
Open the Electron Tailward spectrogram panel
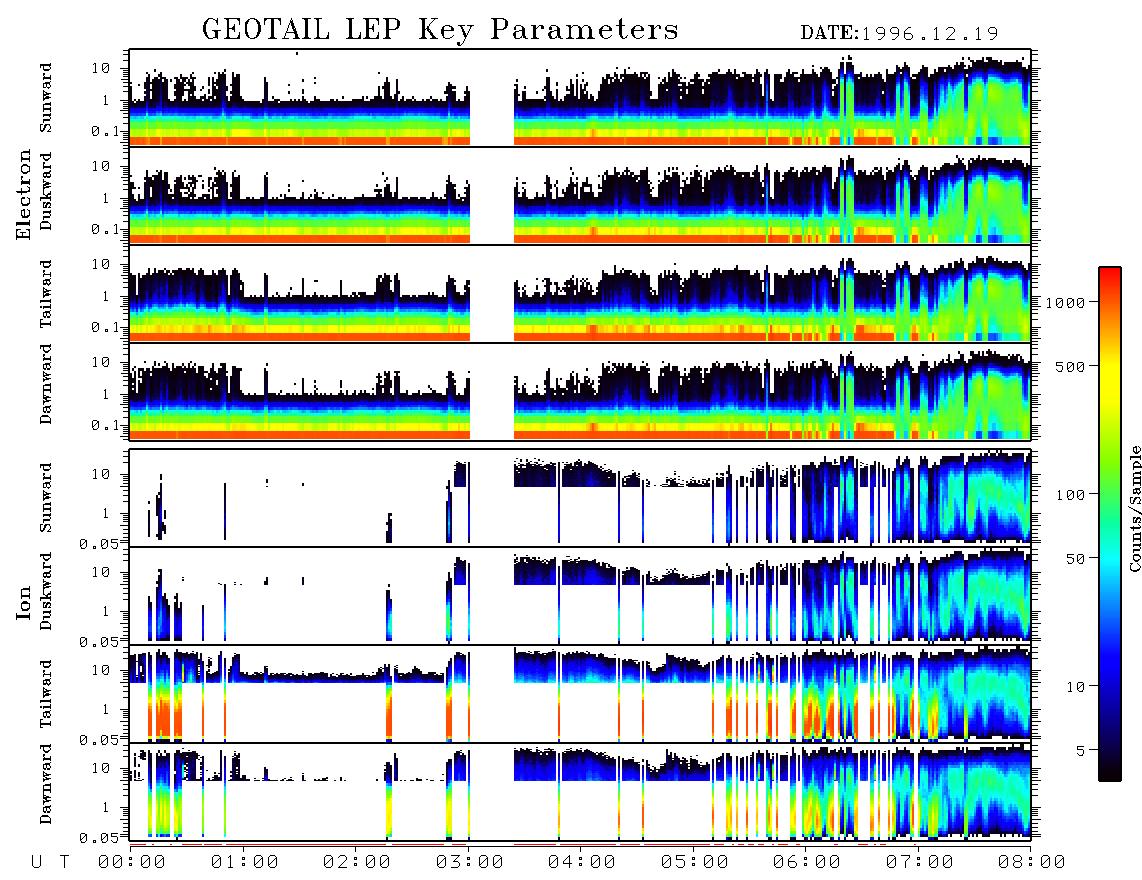tap(580, 294)
